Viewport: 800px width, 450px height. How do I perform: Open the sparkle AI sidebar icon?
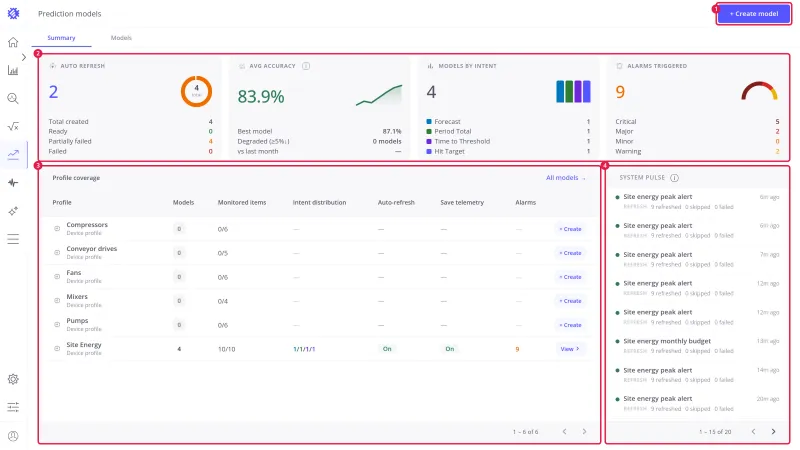pyautogui.click(x=13, y=211)
